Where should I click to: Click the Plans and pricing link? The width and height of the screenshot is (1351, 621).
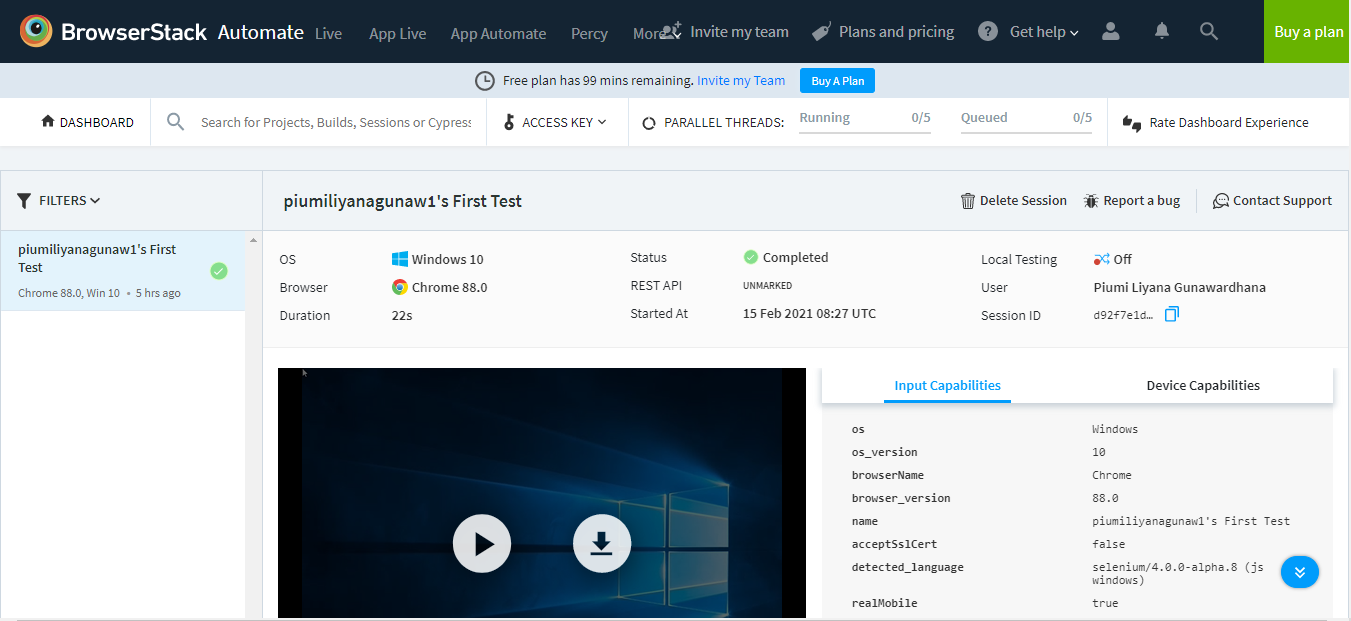pyautogui.click(x=896, y=32)
